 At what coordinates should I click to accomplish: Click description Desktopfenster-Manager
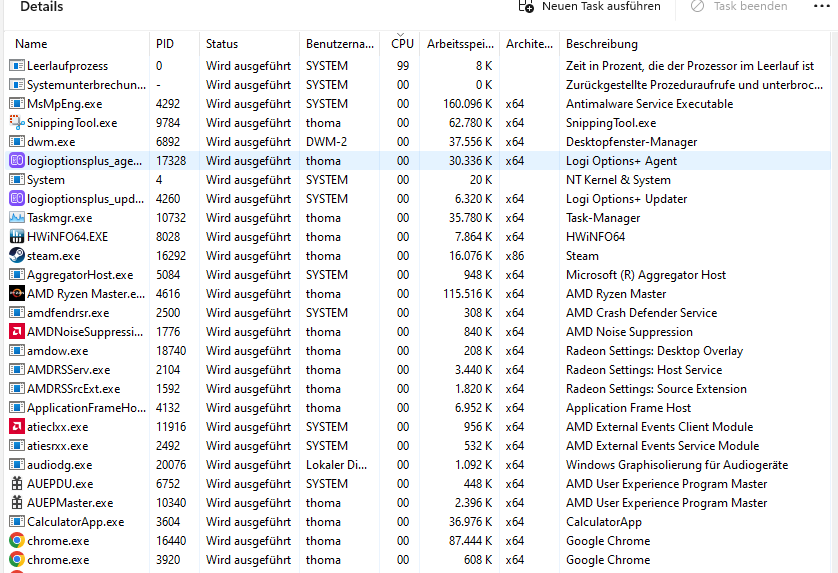632,142
